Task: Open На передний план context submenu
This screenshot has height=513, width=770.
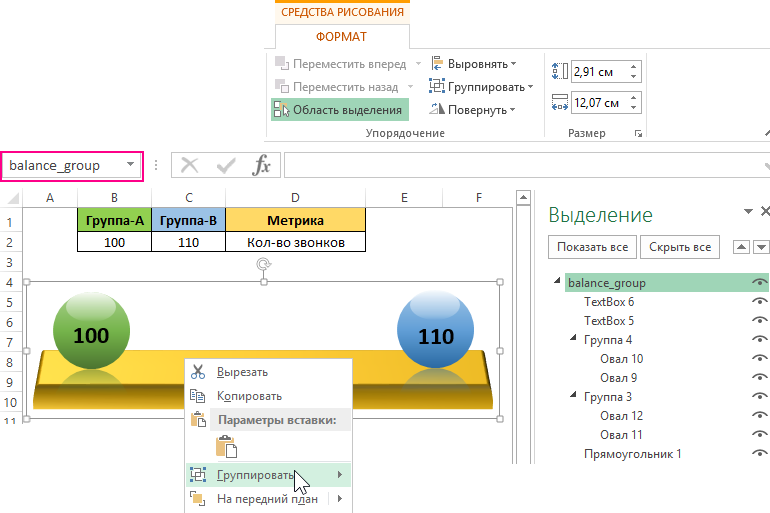Action: coord(269,499)
